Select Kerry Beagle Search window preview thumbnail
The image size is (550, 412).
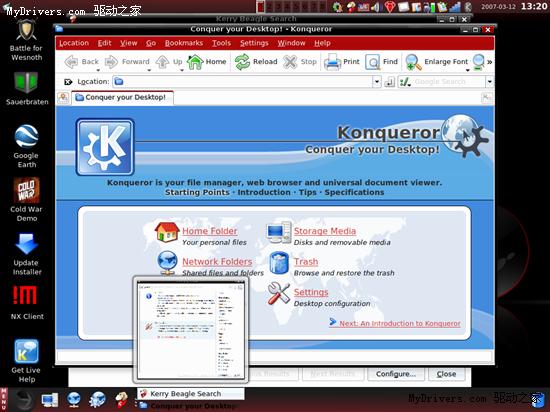[190, 329]
